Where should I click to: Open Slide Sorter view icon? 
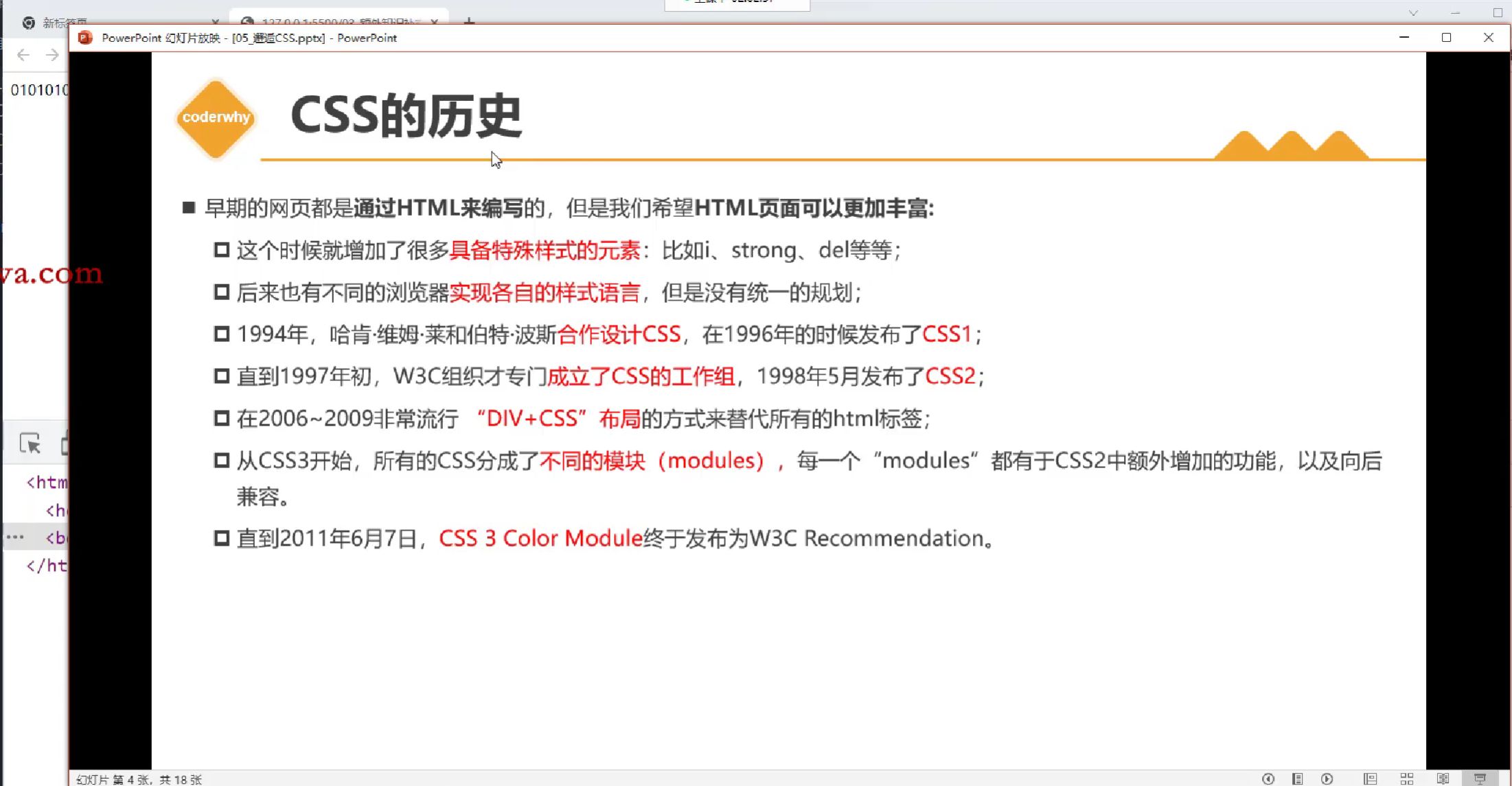tap(1406, 778)
